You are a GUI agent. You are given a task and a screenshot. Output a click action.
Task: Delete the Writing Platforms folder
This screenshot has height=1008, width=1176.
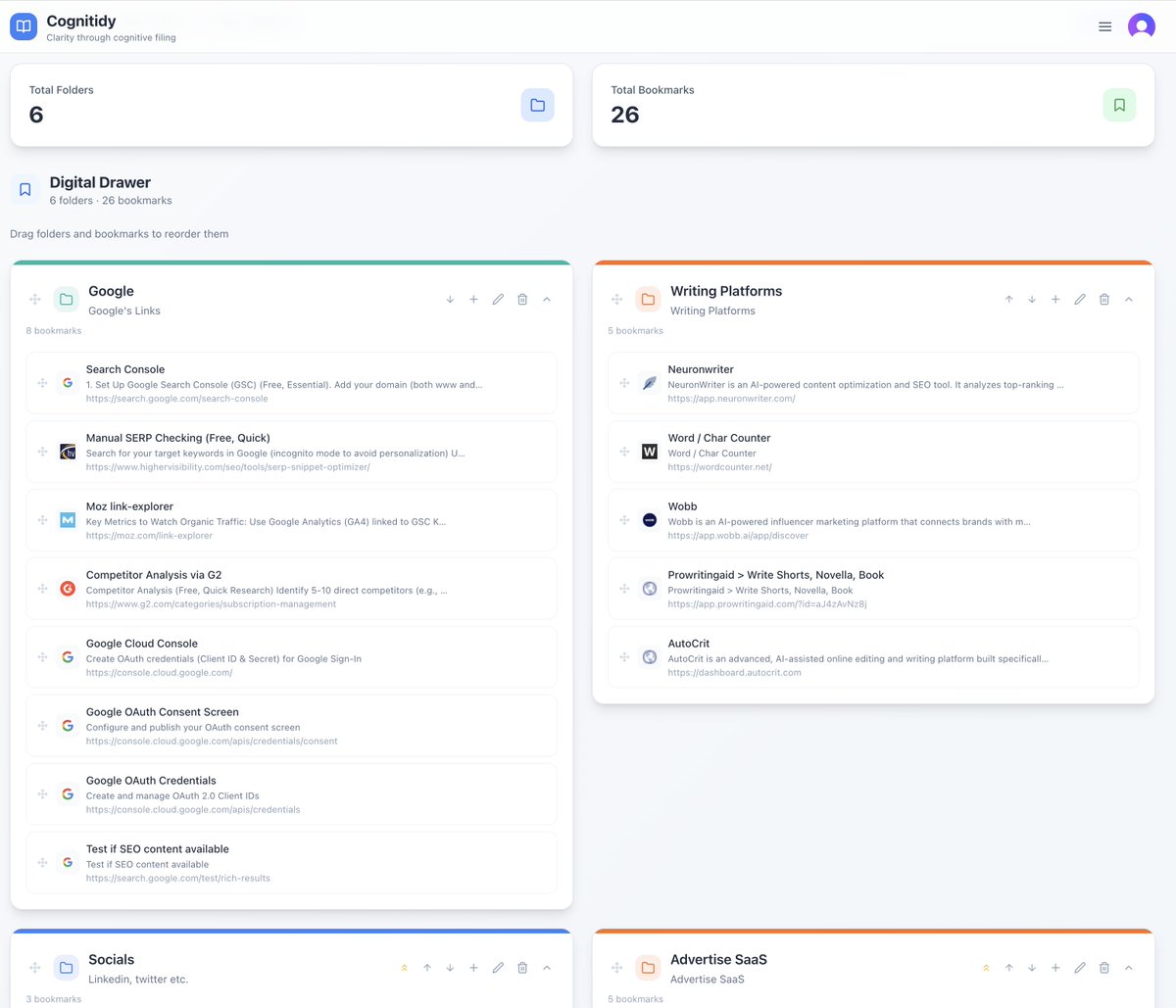click(1104, 300)
